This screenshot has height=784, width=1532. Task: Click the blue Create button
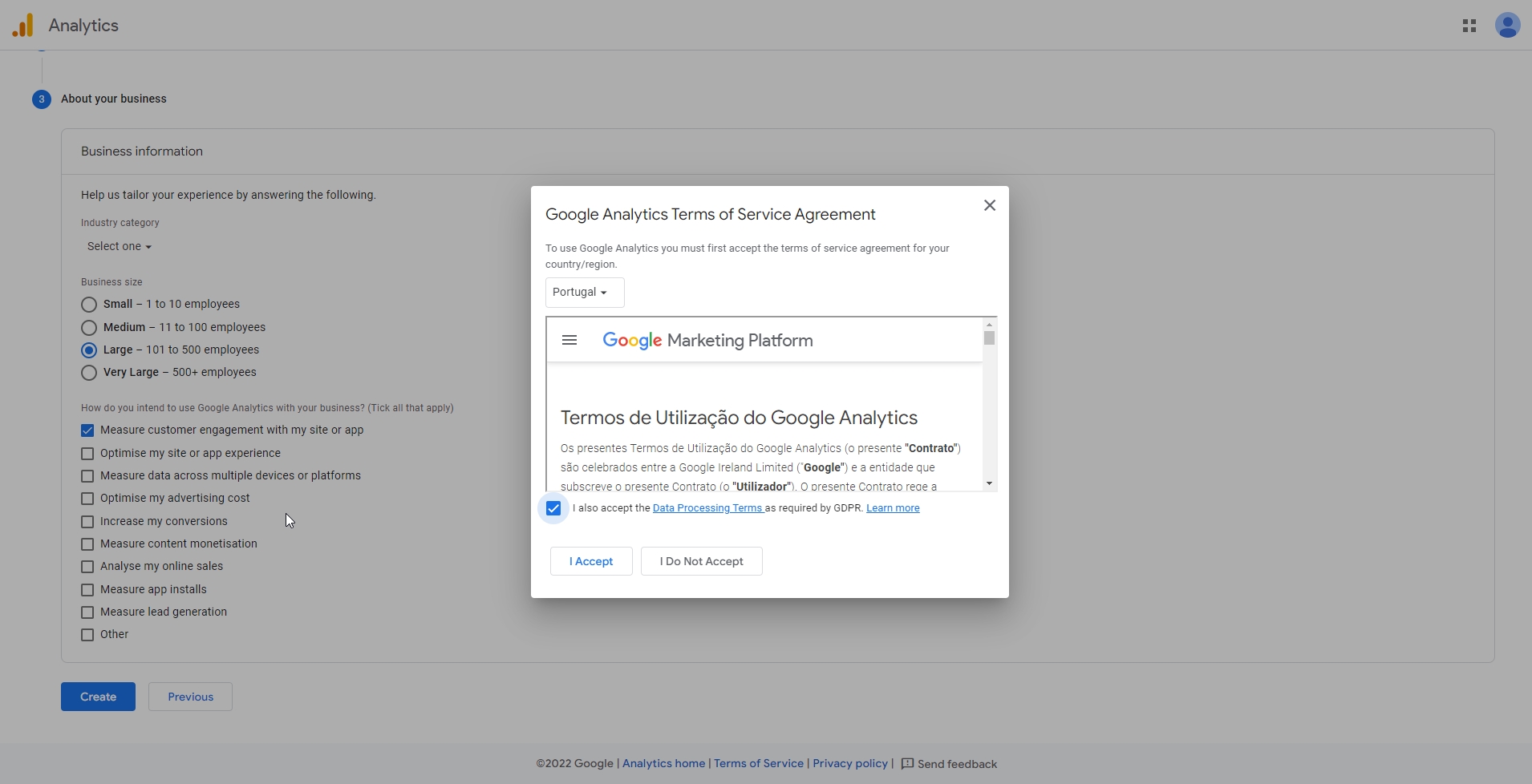[98, 697]
